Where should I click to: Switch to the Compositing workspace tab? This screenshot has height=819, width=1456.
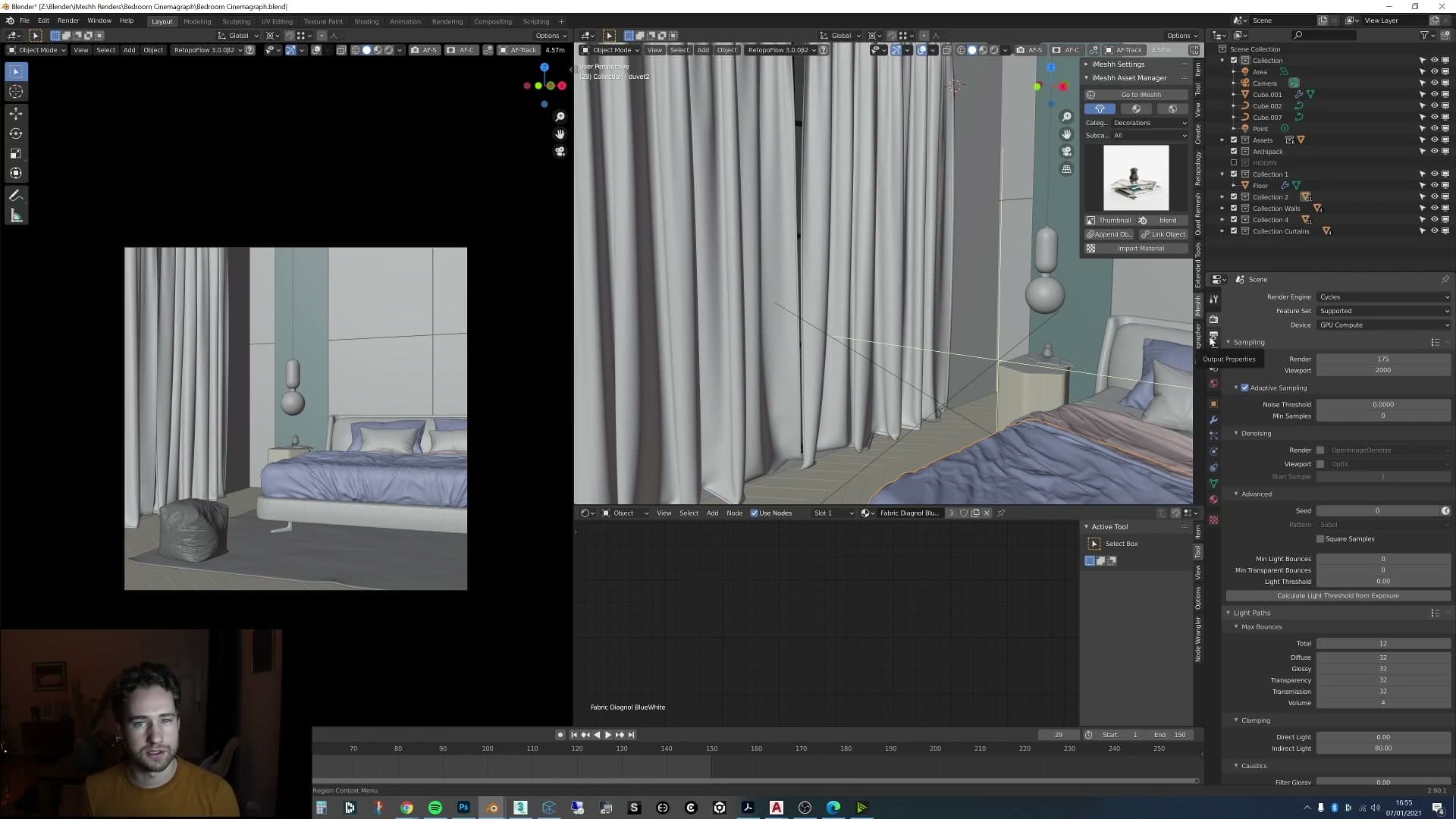point(493,21)
